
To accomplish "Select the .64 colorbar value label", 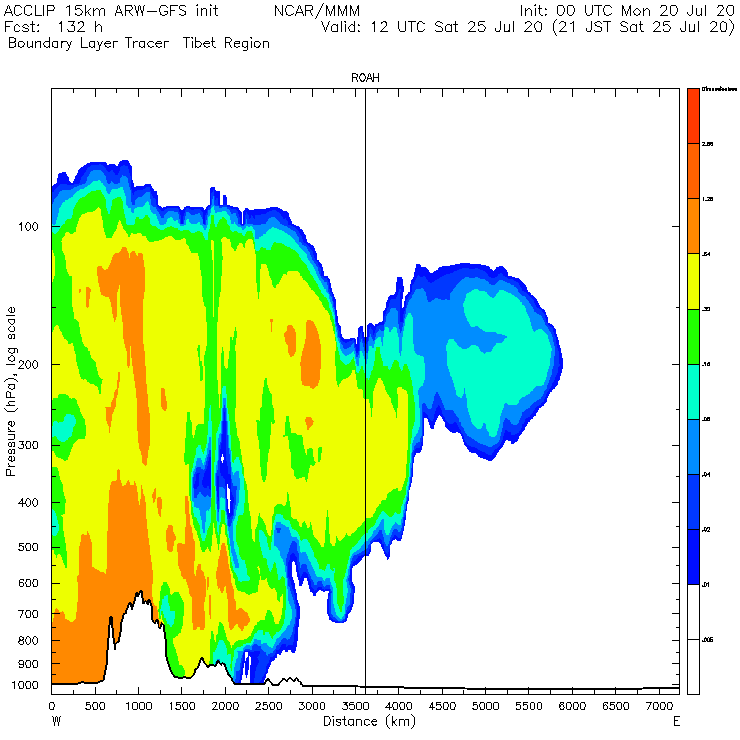I will [706, 254].
